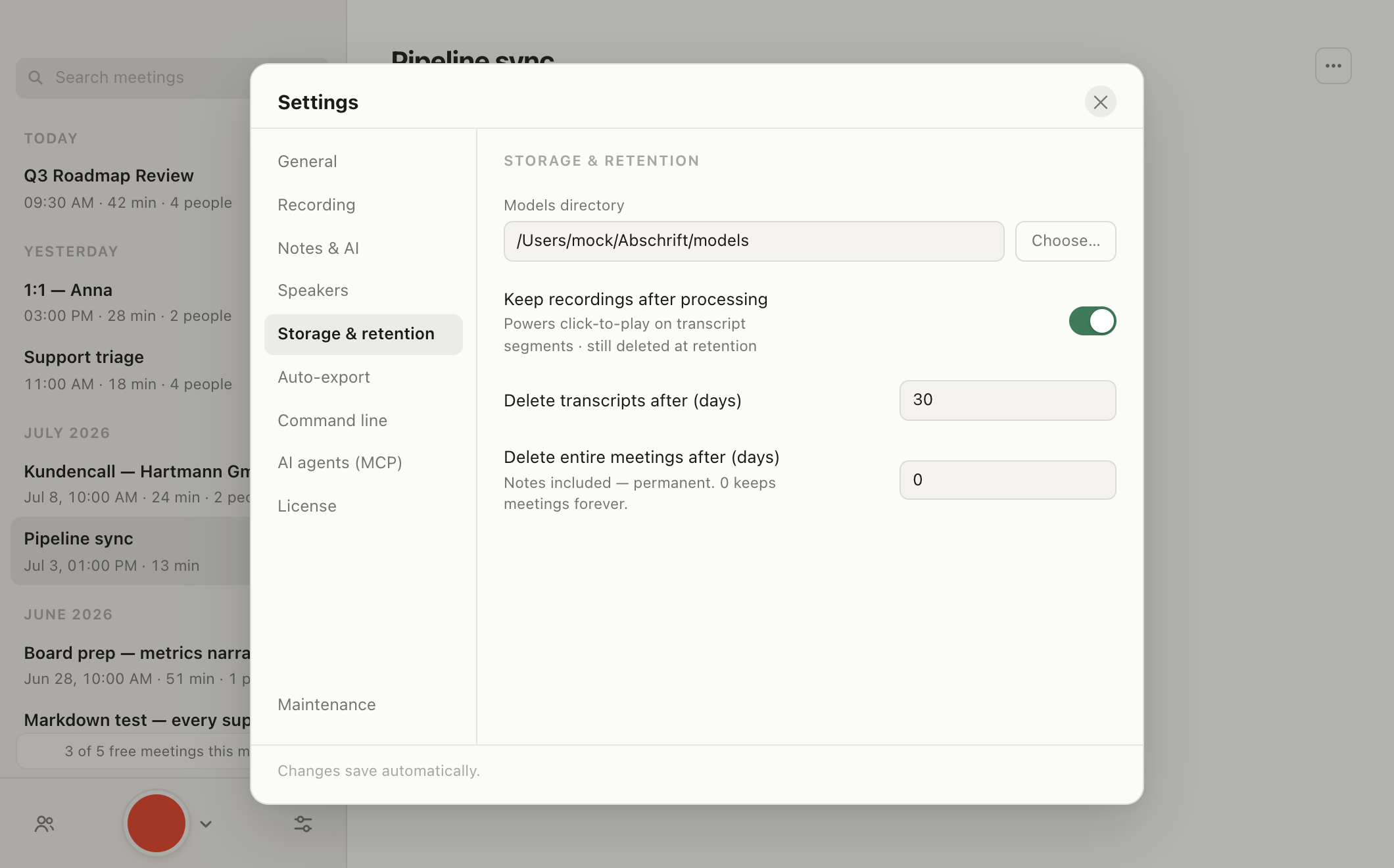This screenshot has height=868, width=1394.
Task: Click the red record button
Action: (x=156, y=823)
